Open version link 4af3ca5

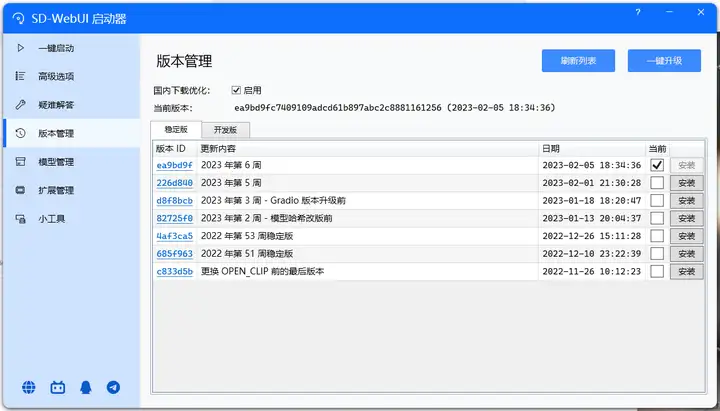[174, 236]
